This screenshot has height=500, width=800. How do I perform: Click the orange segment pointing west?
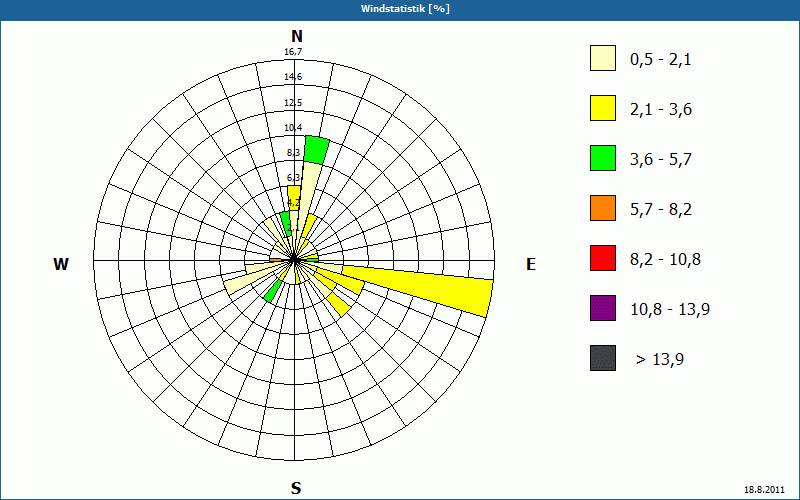[x=275, y=260]
